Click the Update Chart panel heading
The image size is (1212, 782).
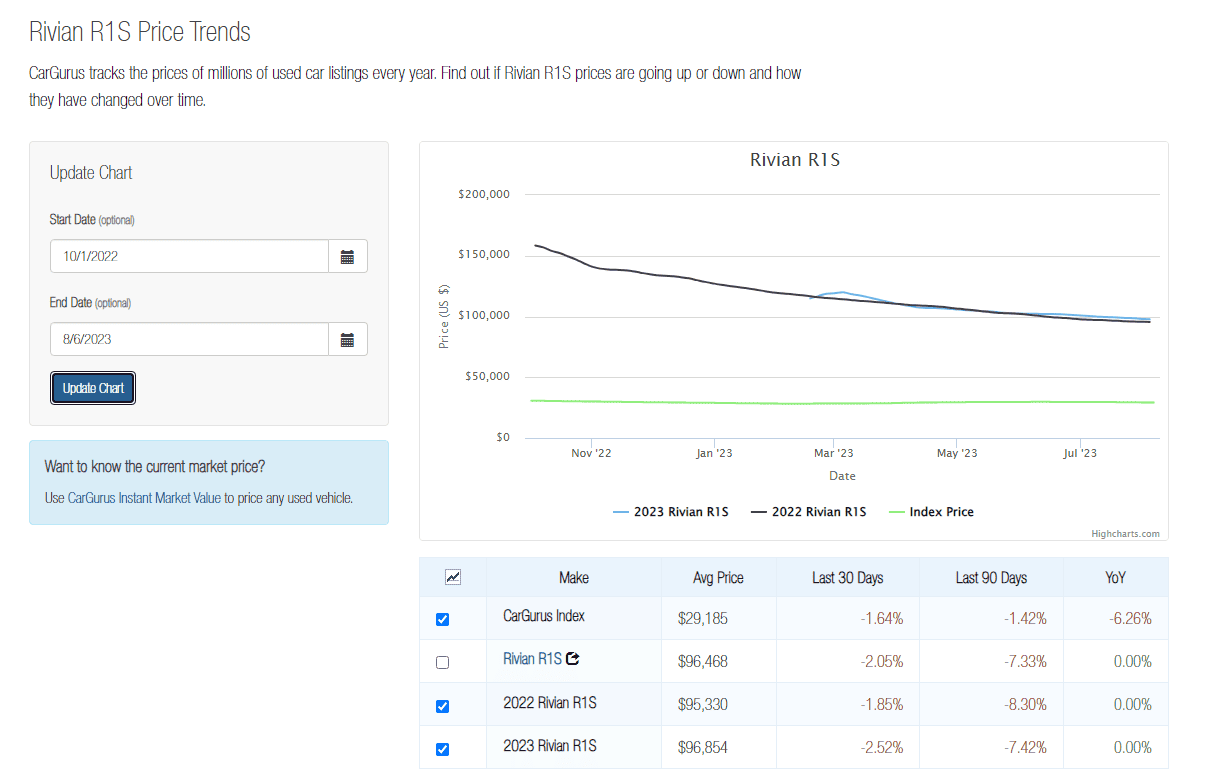click(x=91, y=173)
